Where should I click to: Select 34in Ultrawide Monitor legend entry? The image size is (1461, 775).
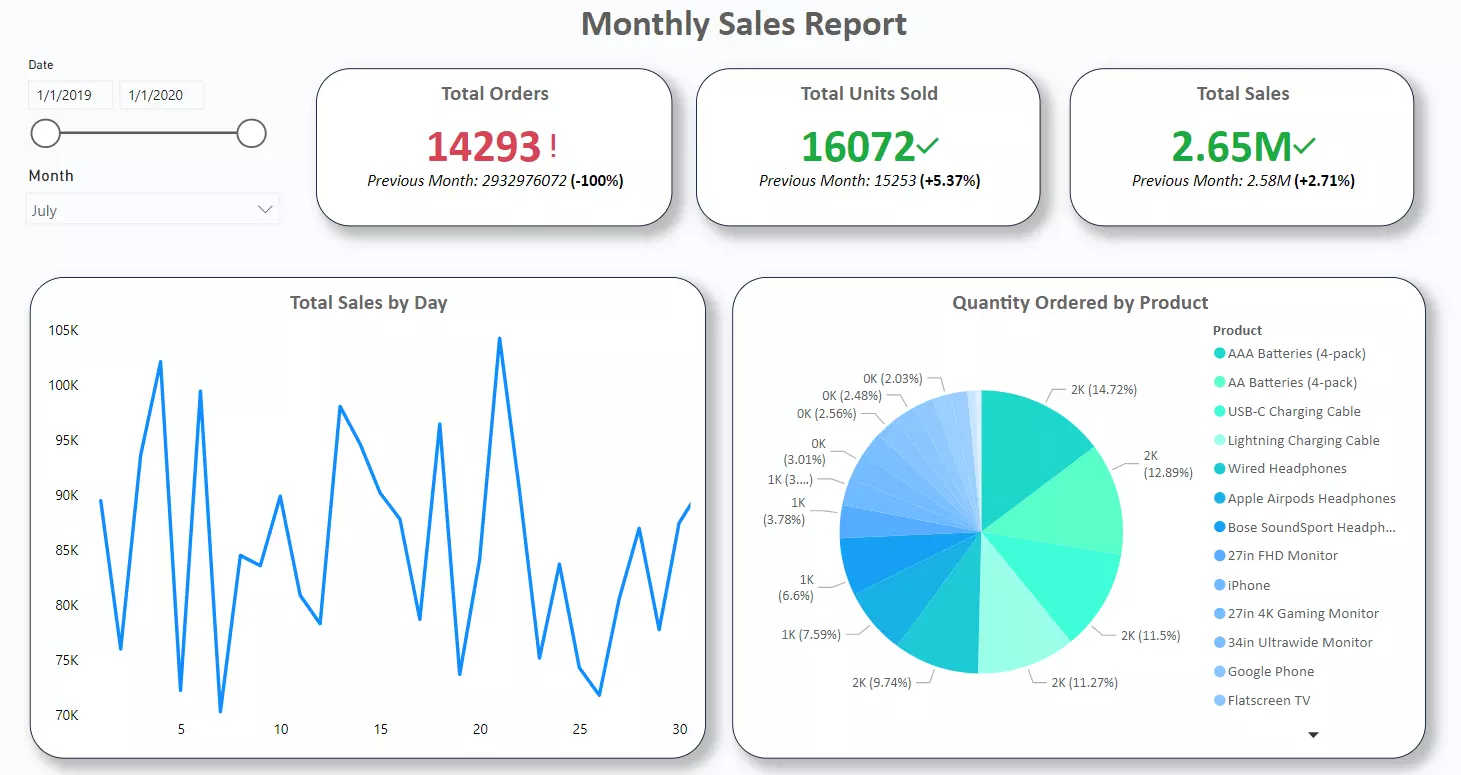(x=1293, y=642)
